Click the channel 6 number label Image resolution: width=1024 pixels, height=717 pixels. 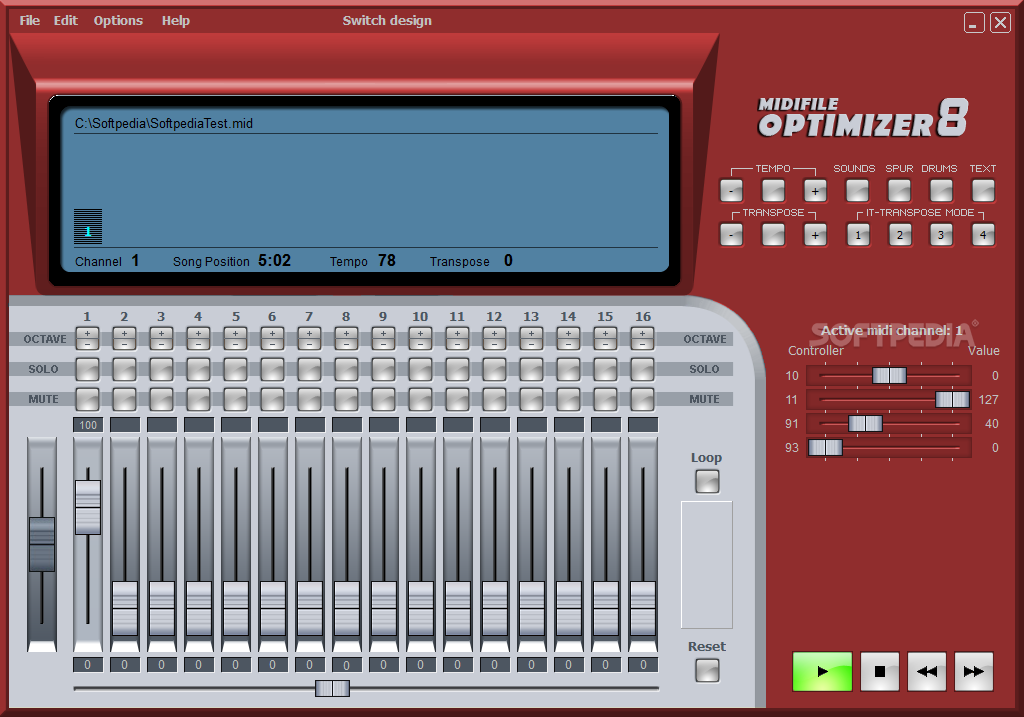pos(272,317)
